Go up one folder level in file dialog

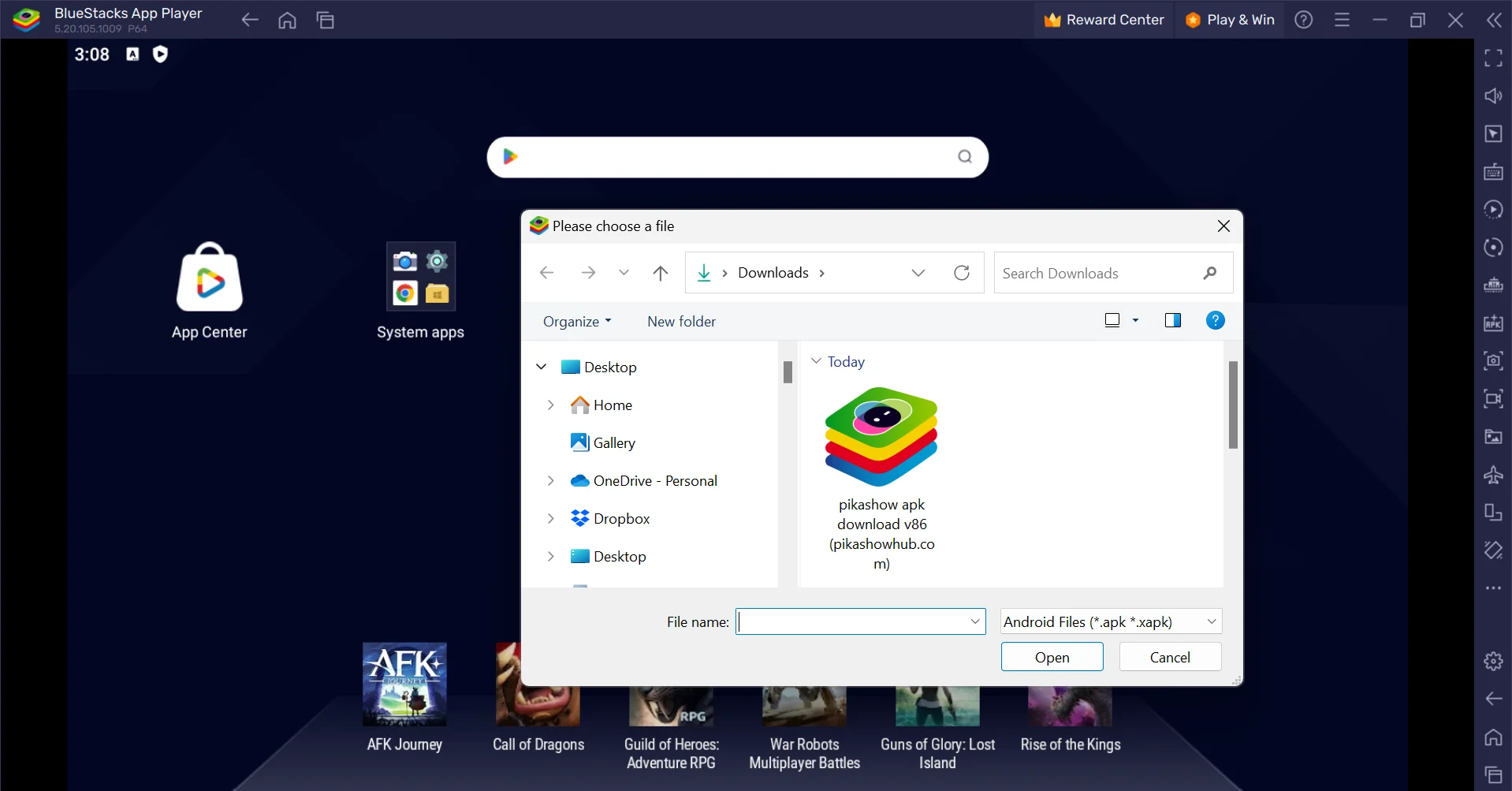pyautogui.click(x=661, y=273)
